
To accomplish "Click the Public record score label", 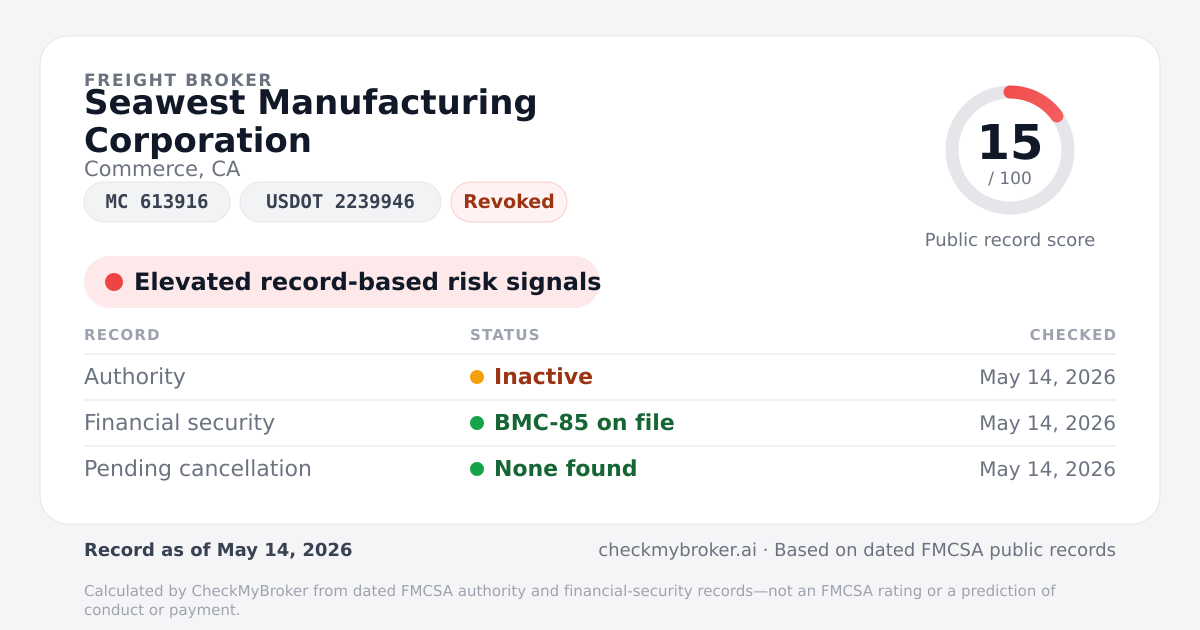I will pos(1010,240).
